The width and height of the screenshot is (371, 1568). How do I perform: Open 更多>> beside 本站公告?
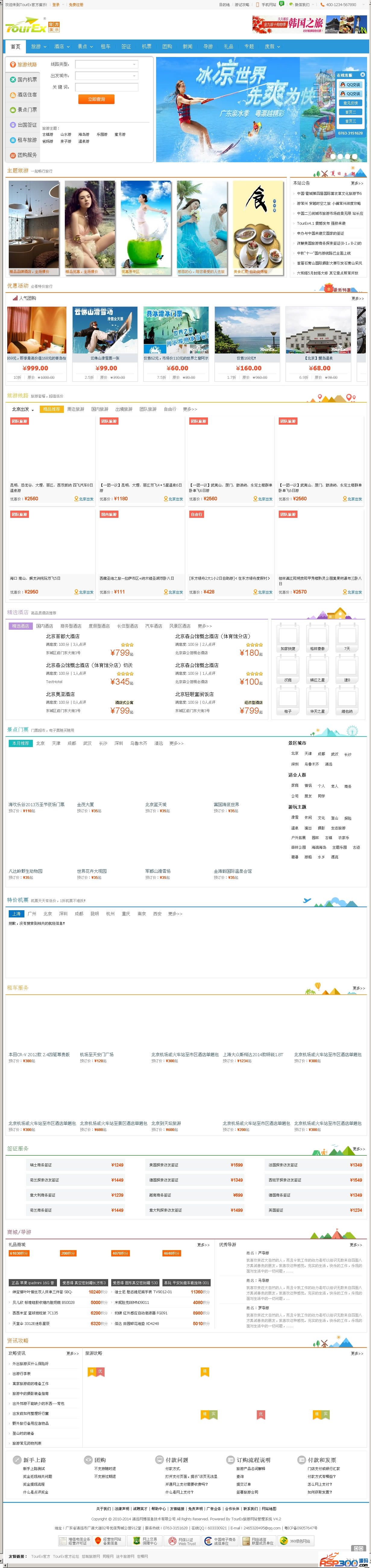point(357,183)
